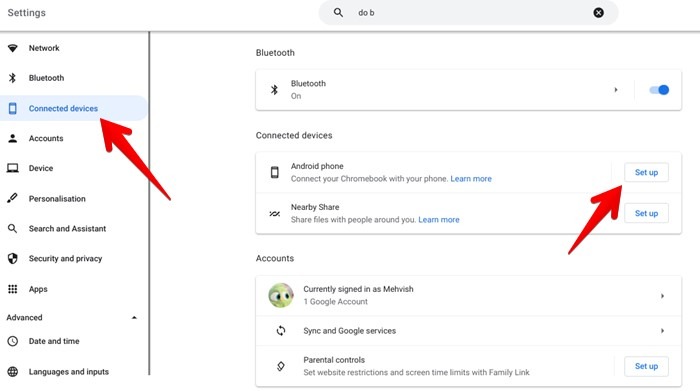Open Languages and inputs settings

click(x=69, y=371)
